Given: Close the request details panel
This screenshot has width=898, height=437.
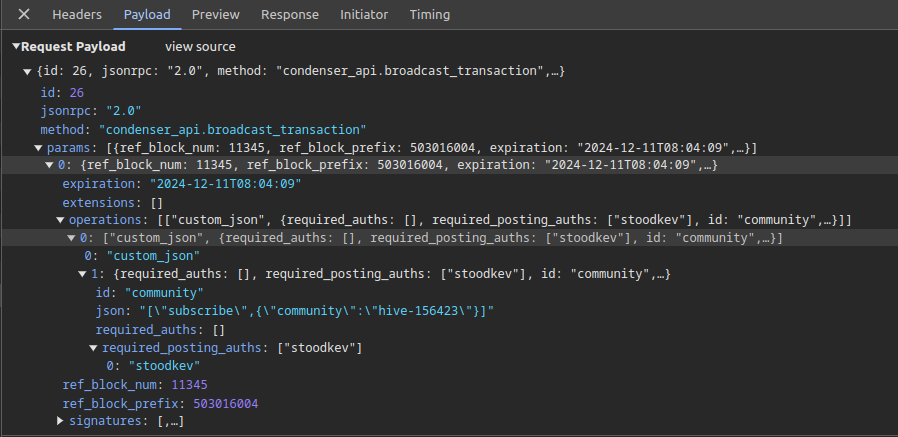Looking at the screenshot, I should [x=24, y=15].
